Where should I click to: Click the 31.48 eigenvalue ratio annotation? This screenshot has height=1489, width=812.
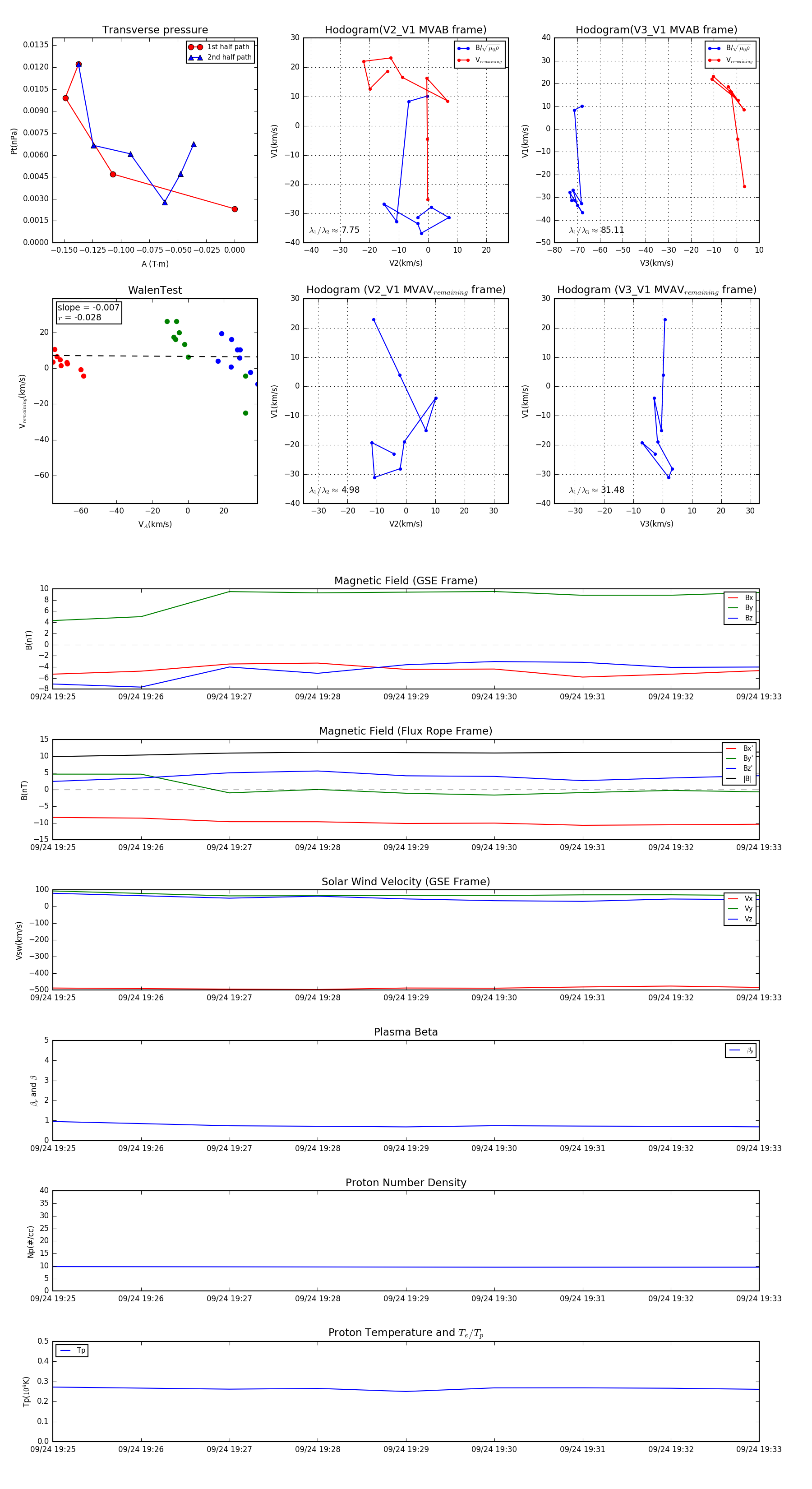point(596,490)
